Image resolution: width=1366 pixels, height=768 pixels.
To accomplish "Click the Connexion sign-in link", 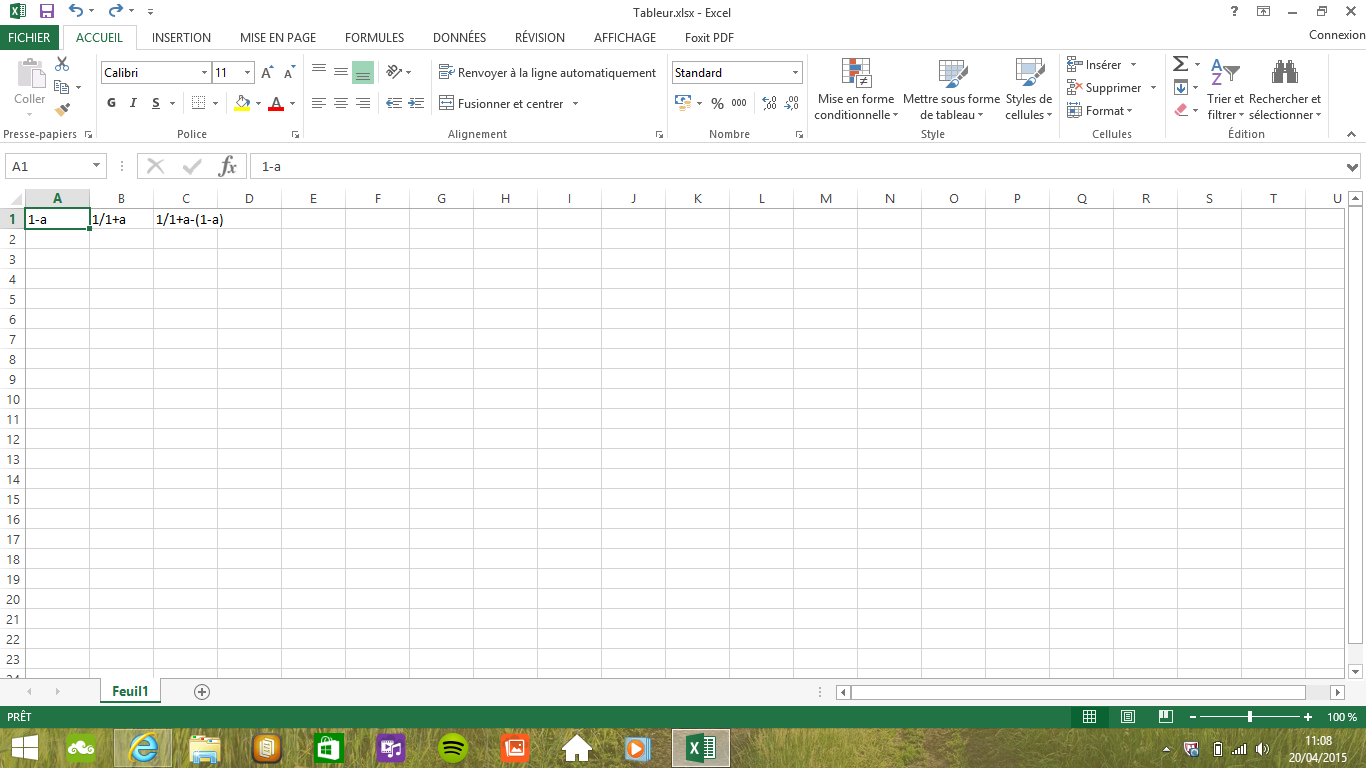I will point(1336,35).
